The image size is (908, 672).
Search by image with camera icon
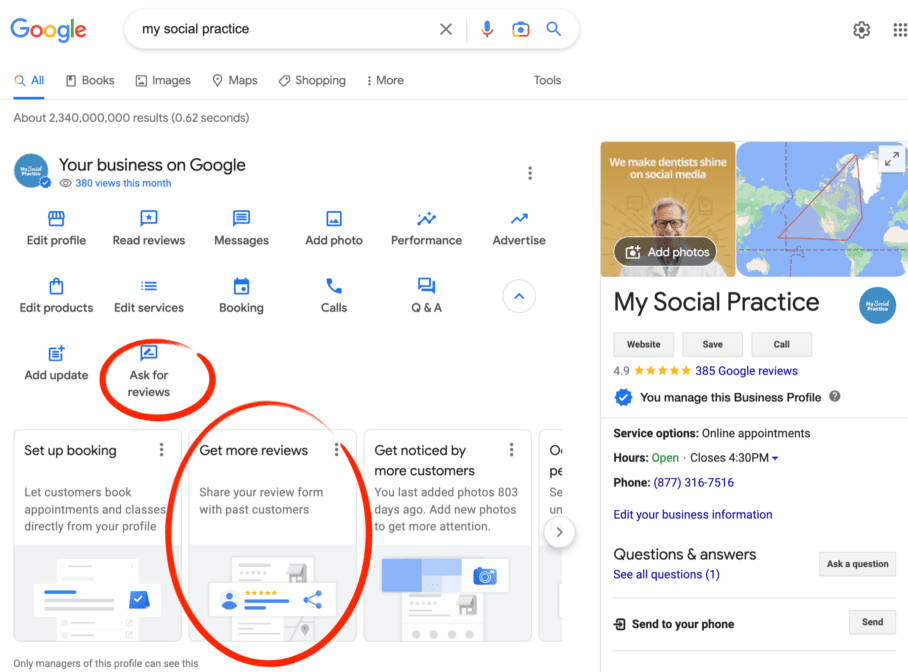pos(521,29)
